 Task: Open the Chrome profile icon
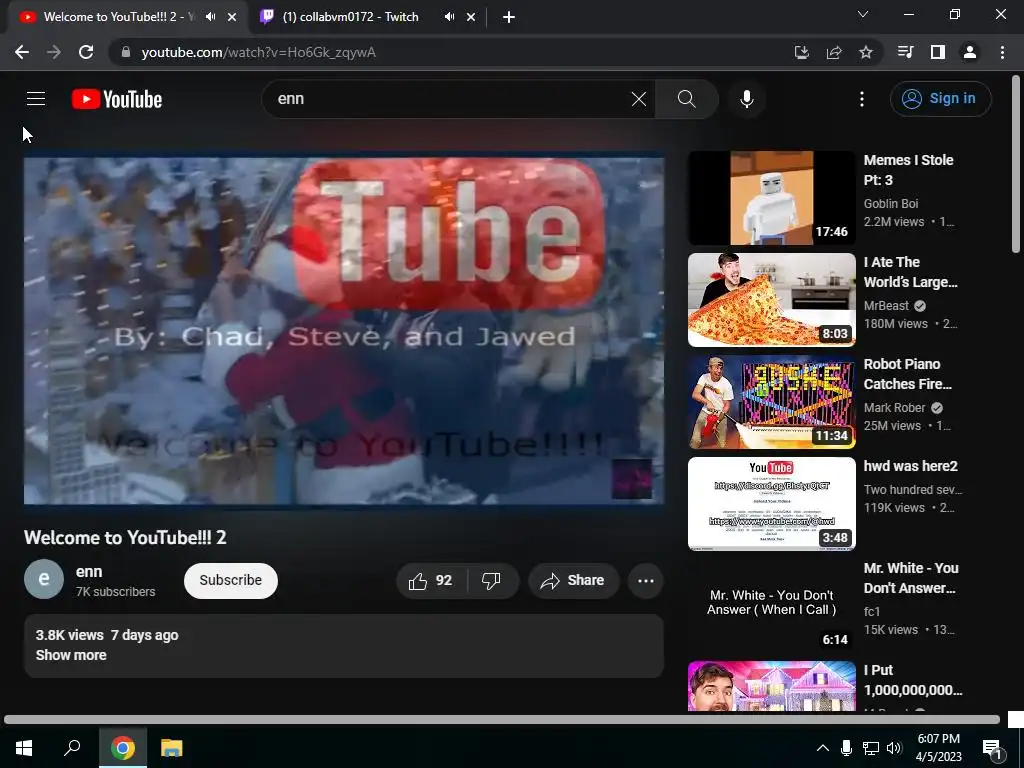point(970,52)
